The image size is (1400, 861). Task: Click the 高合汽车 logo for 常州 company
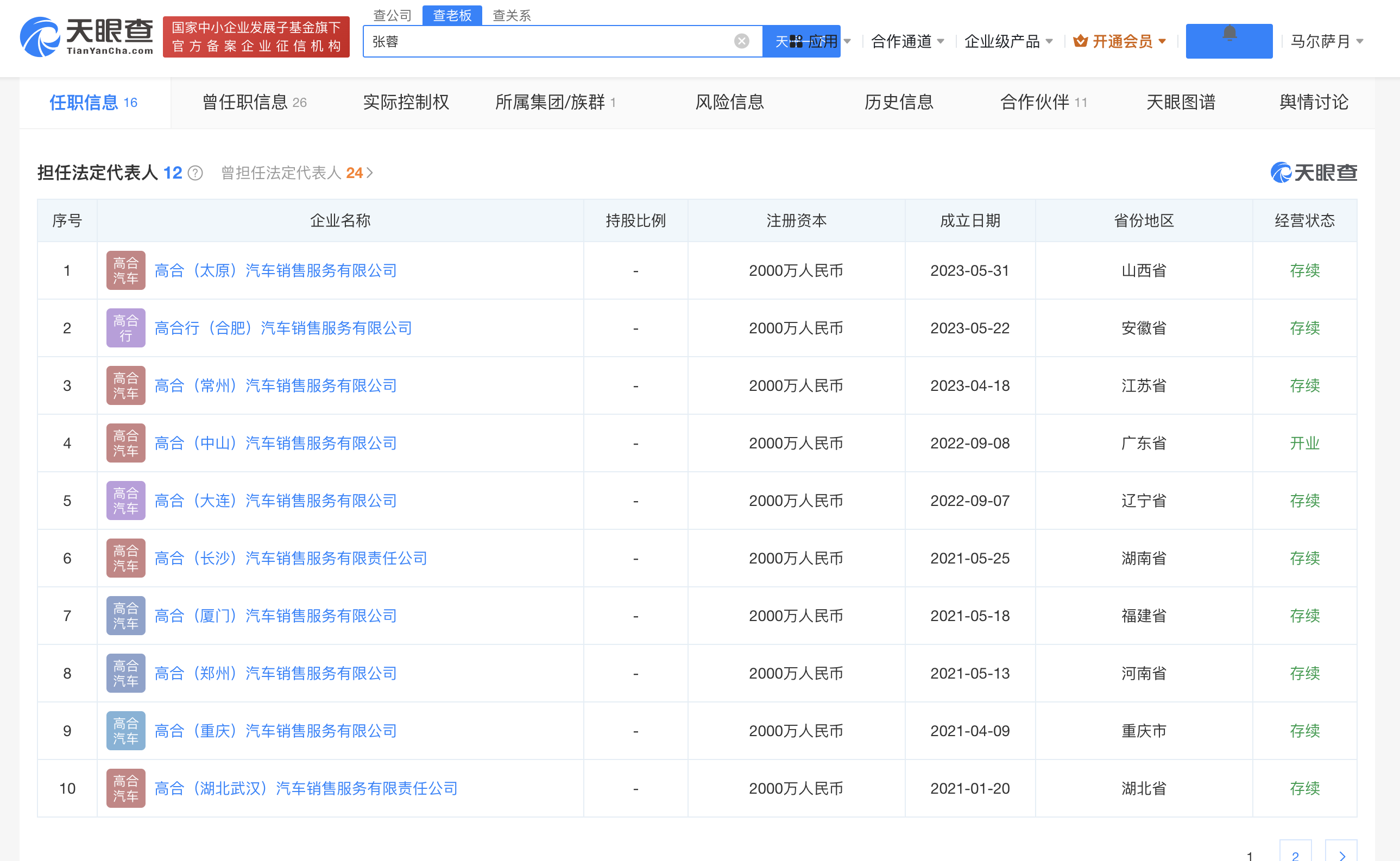click(126, 385)
